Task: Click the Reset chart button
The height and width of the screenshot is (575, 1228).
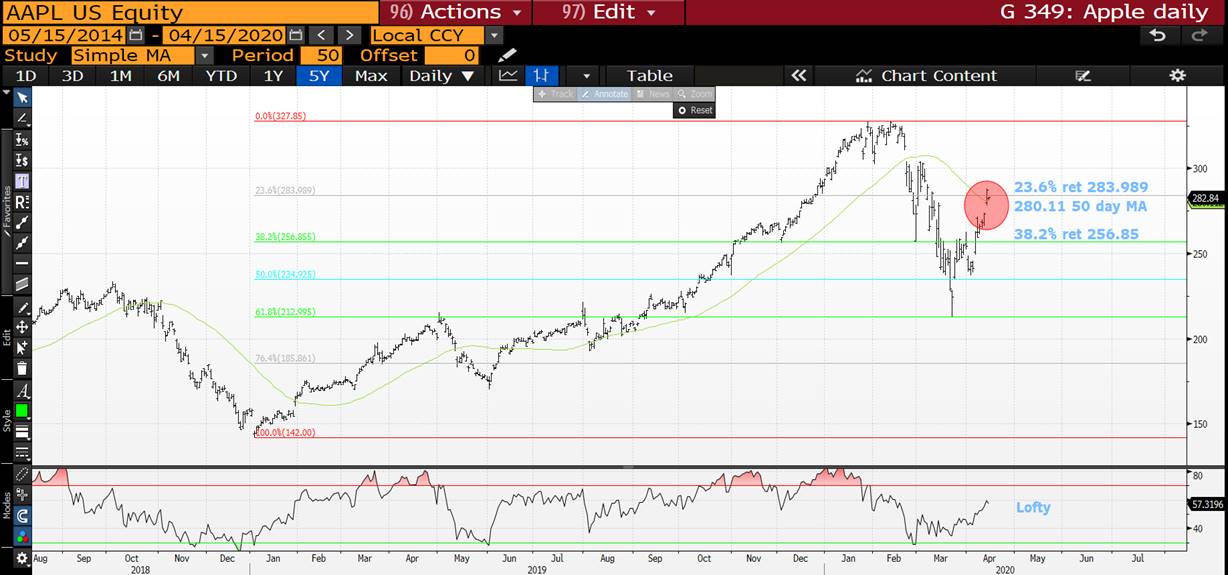Action: 694,110
